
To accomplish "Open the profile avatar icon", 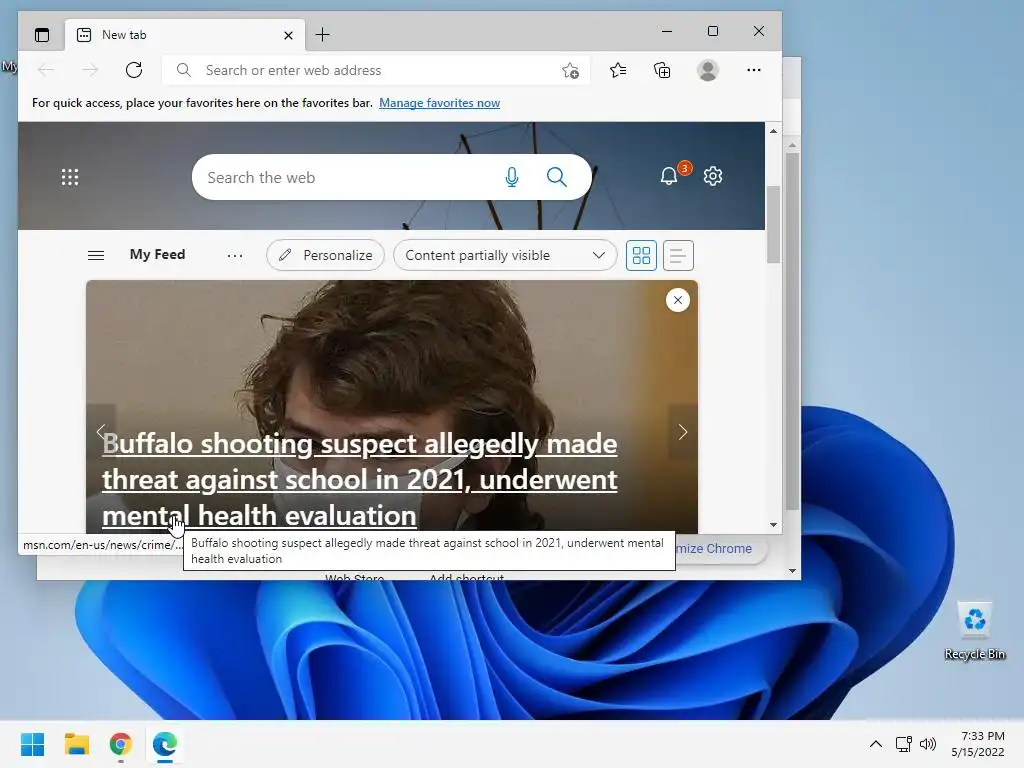I will click(x=708, y=70).
